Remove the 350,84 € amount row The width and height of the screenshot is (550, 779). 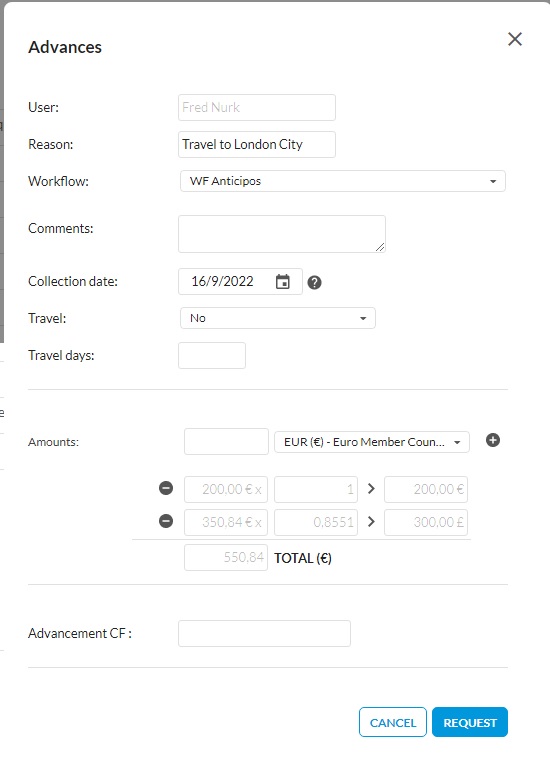[166, 521]
